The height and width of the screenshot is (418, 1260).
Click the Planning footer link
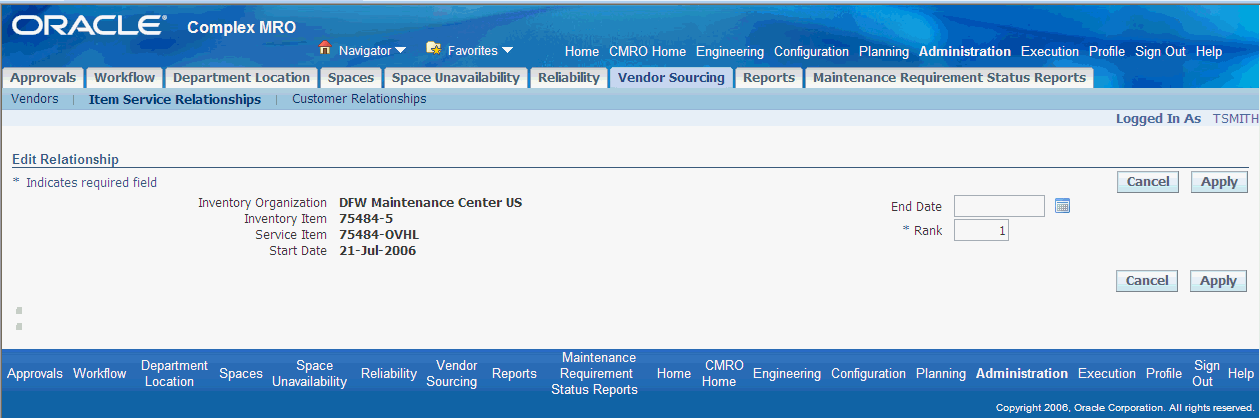(x=941, y=373)
